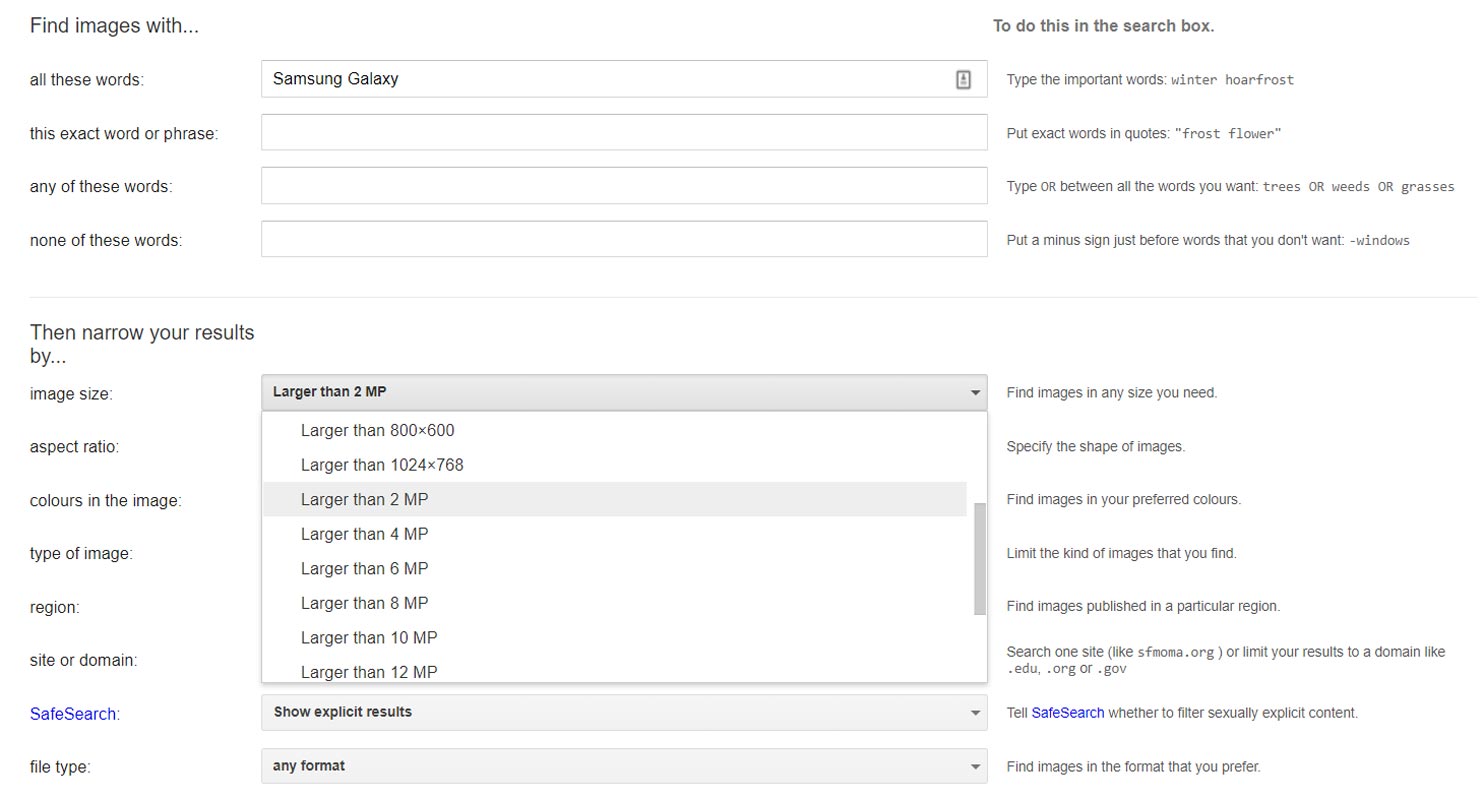Open the SafeSearch link in 'Tell SafeSearch whether'
Screen dimensions: 1484x800
1068,713
